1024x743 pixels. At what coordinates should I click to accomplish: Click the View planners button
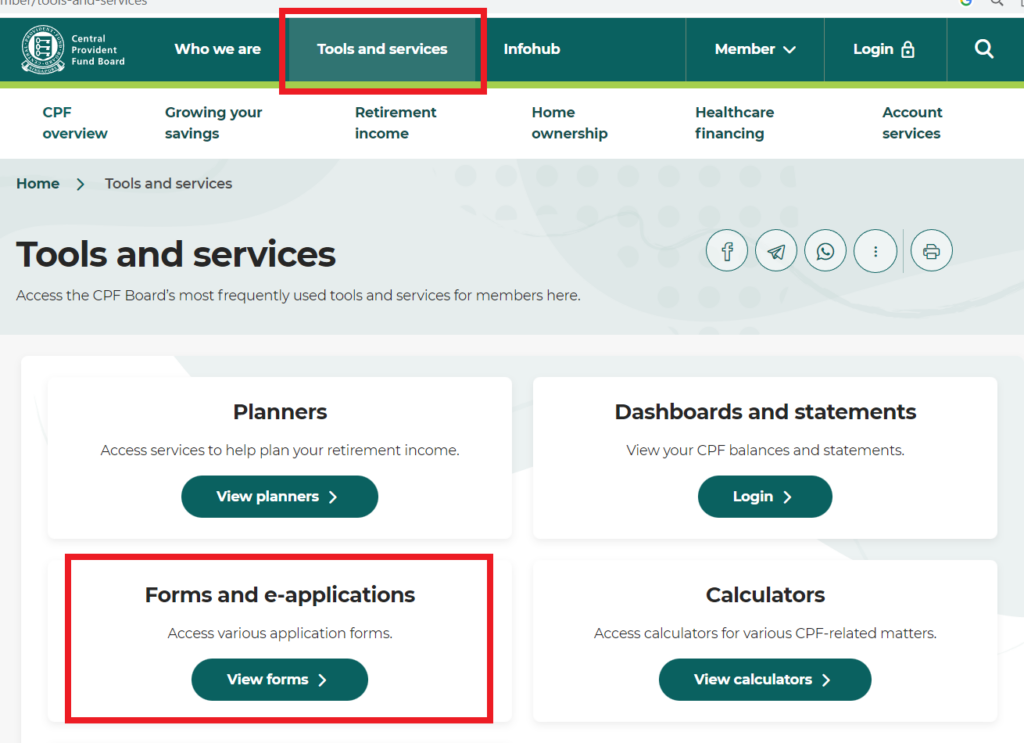(x=279, y=496)
